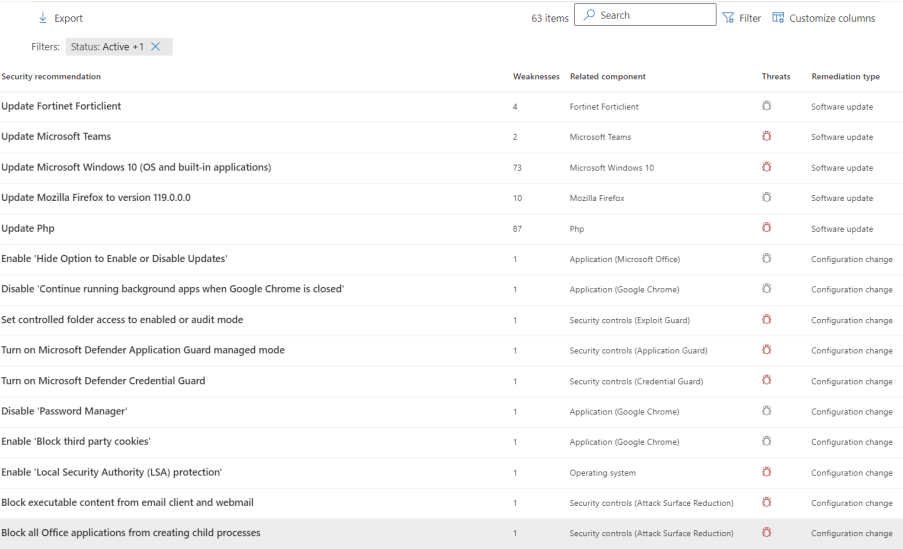Open Block all Office applications from creating child processes
The image size is (903, 549).
[131, 533]
